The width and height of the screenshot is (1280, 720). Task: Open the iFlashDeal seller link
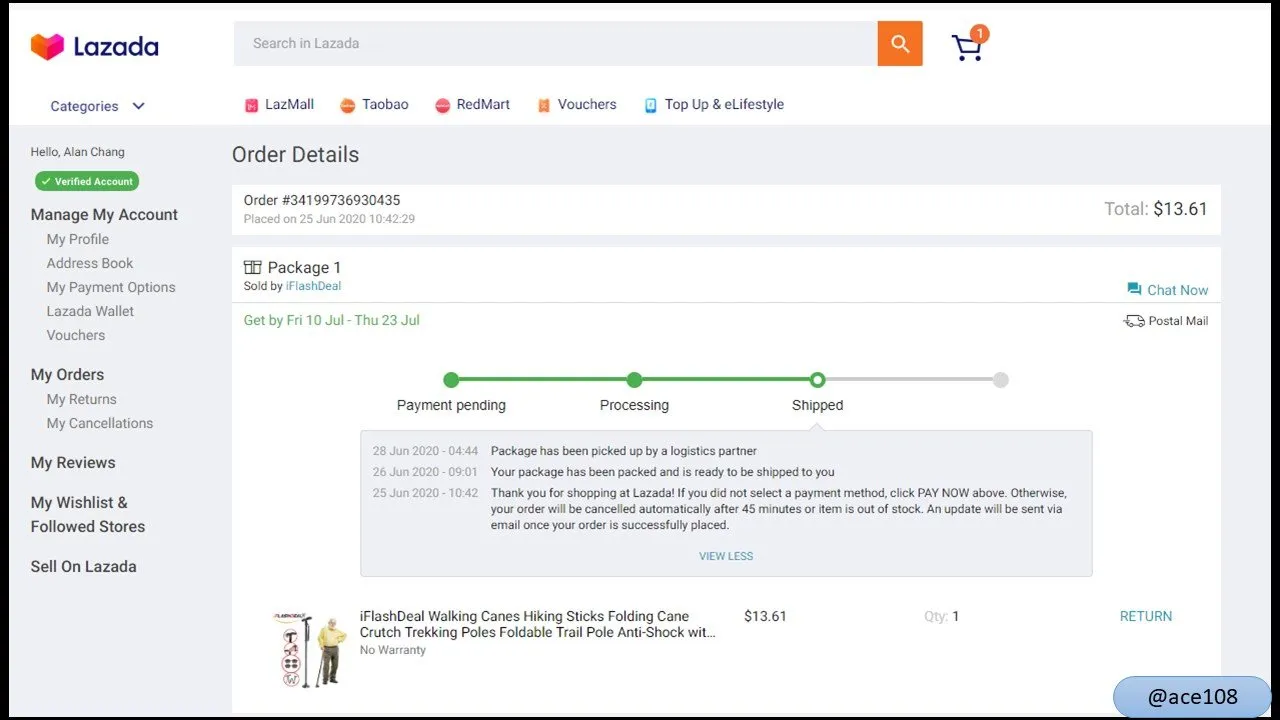click(313, 286)
